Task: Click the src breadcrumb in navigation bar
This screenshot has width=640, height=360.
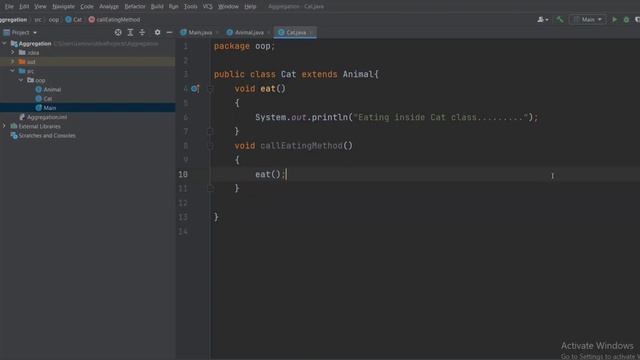Action: 38,20
